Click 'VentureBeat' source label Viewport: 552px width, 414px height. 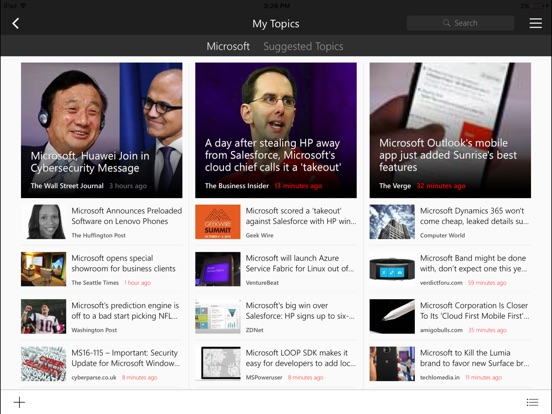pos(262,283)
